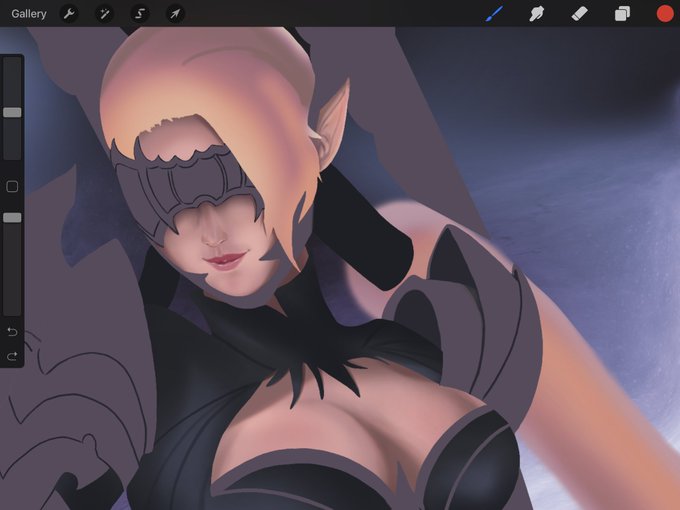Click the brush size slider handle
This screenshot has width=680, height=510.
point(12,112)
